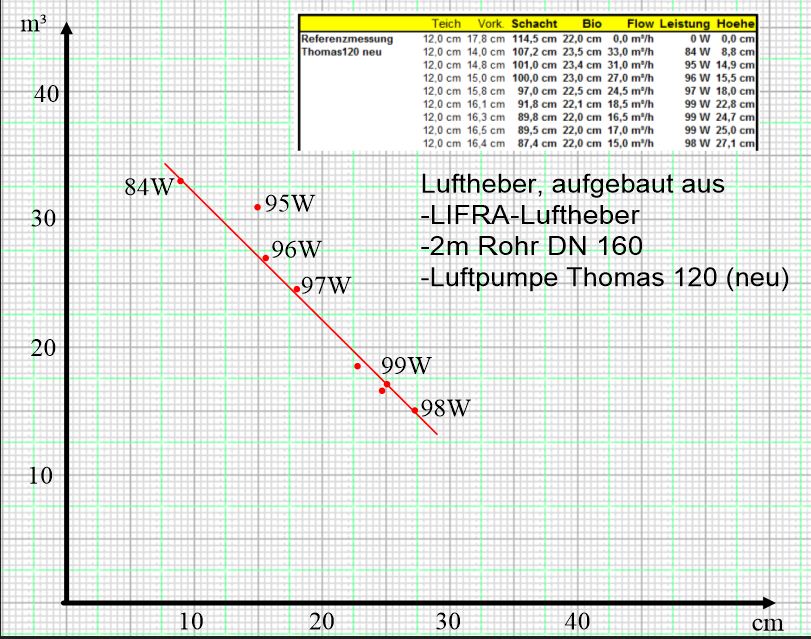This screenshot has height=639, width=811.
Task: Click the red data point labeled 84W
Action: [x=181, y=181]
